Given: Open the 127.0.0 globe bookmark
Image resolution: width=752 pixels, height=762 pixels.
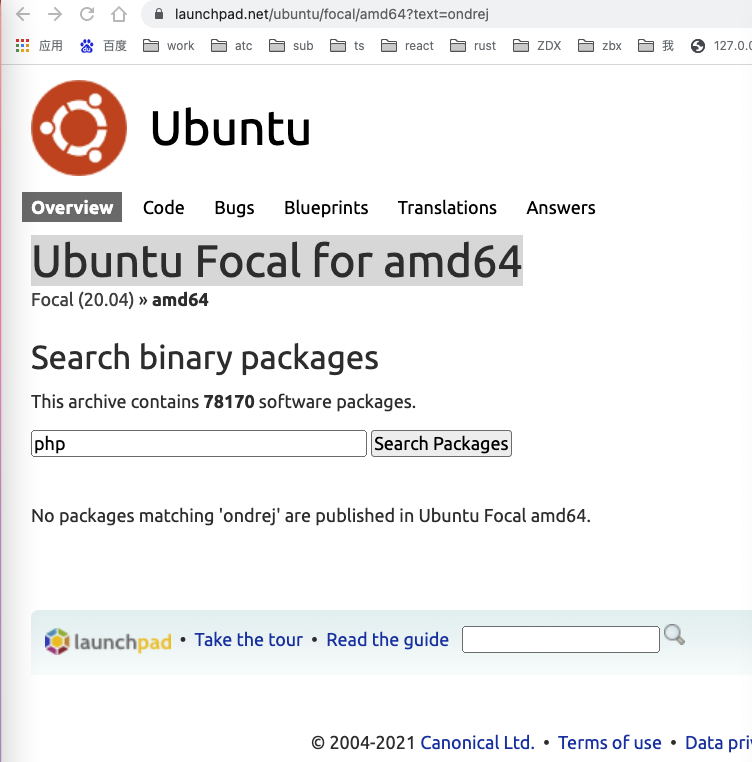Looking at the screenshot, I should pos(720,46).
